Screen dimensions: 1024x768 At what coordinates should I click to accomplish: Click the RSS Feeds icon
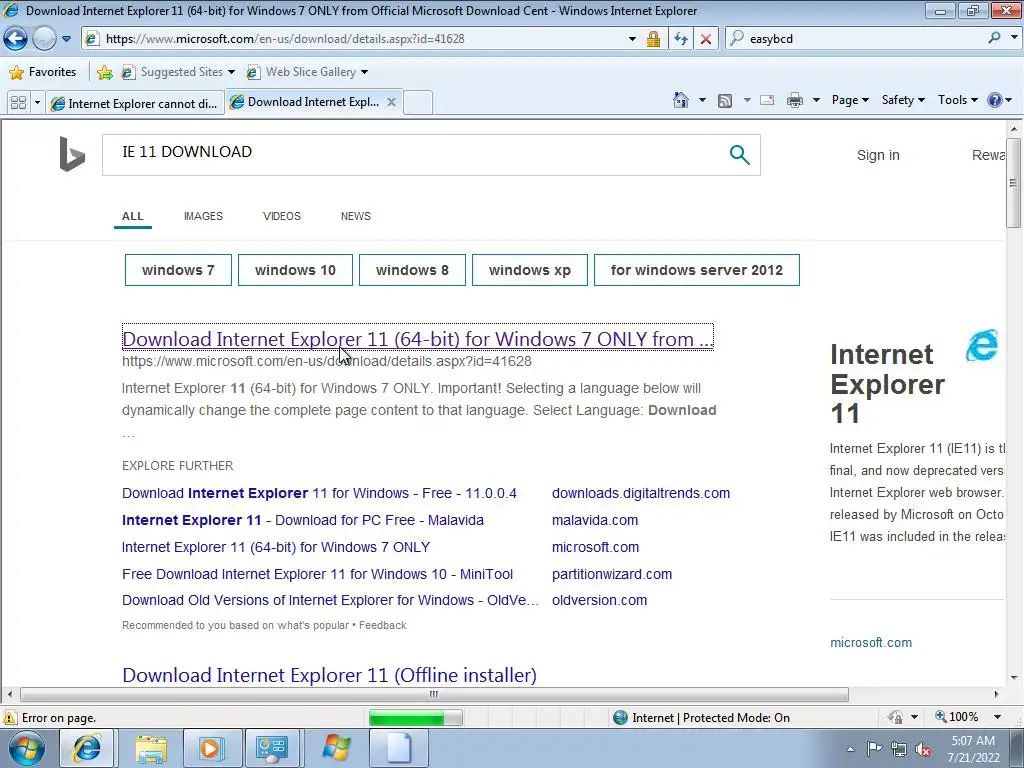point(724,101)
